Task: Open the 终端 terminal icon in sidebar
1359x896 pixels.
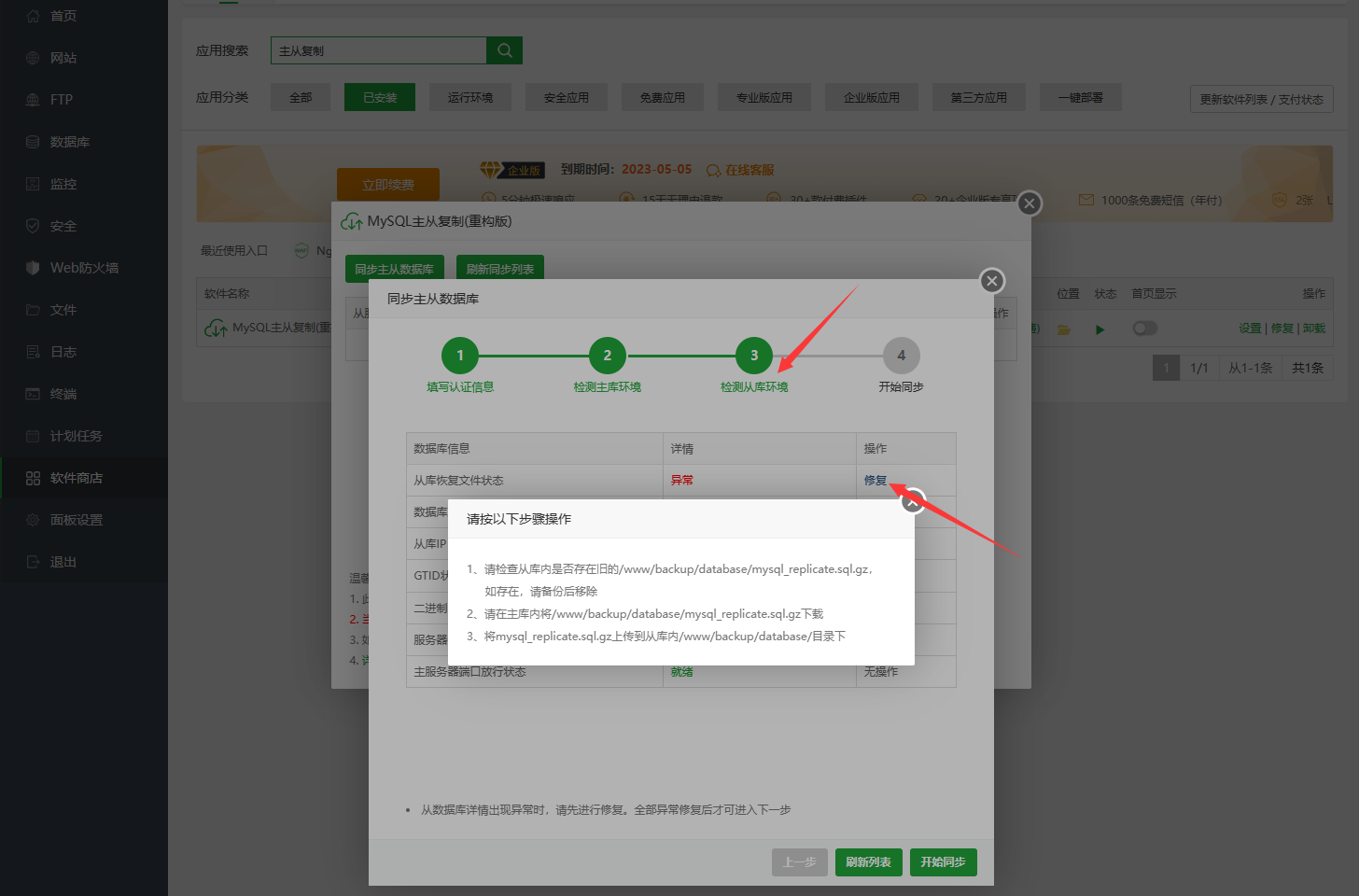Action: [33, 394]
